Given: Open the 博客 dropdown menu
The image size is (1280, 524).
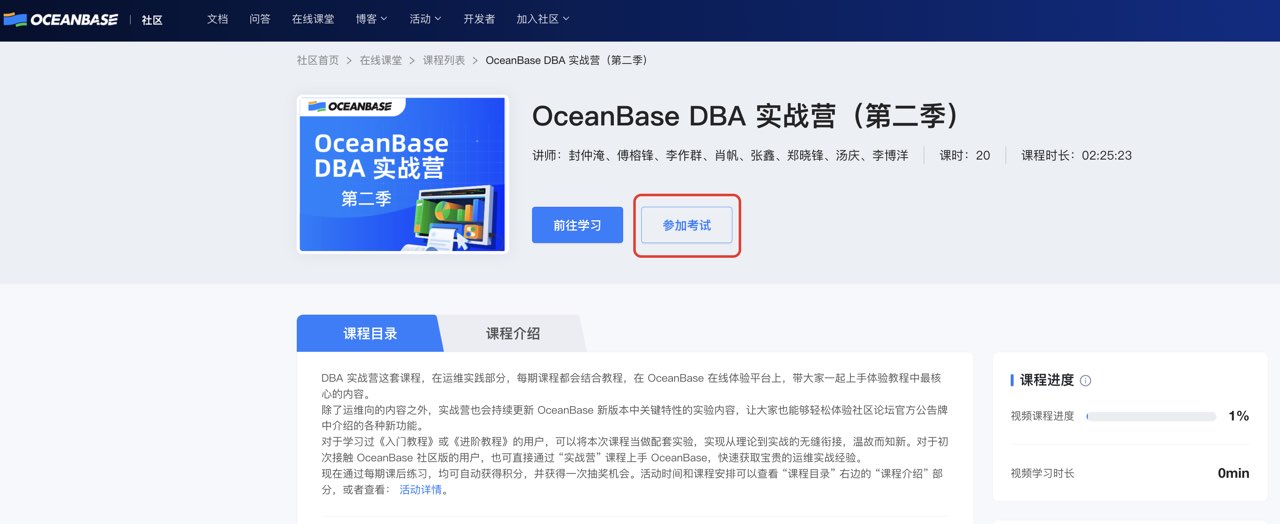Looking at the screenshot, I should coord(372,19).
